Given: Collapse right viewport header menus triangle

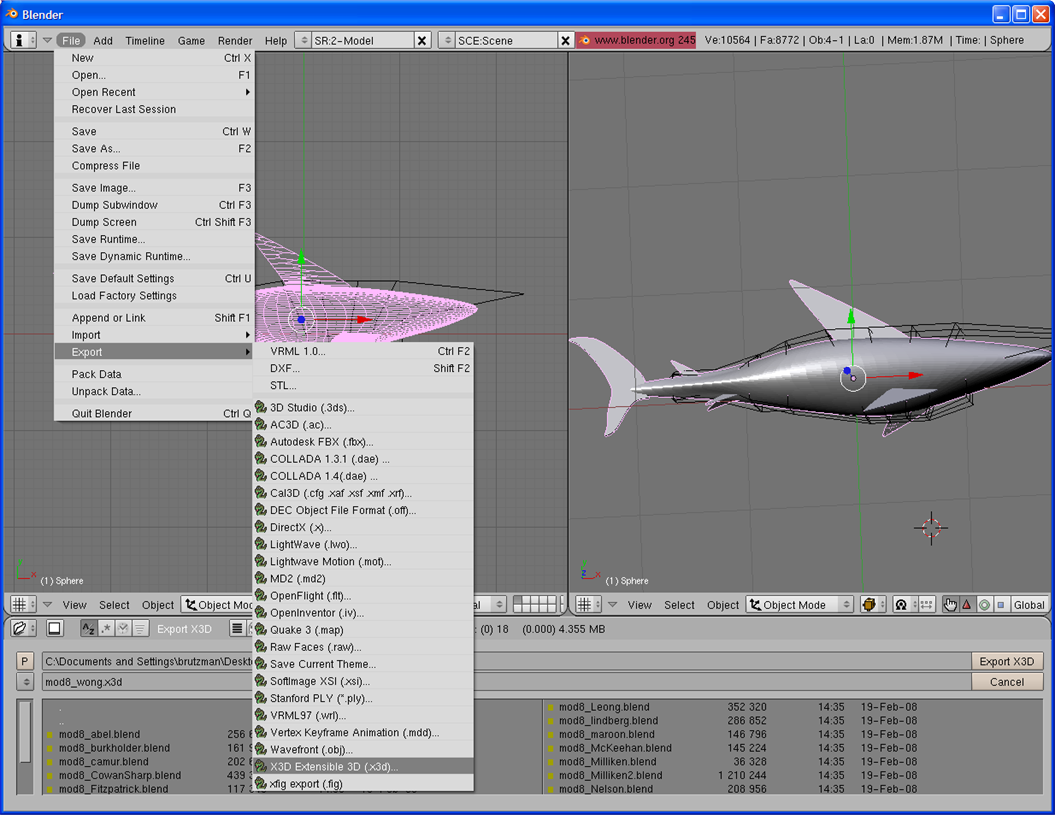Looking at the screenshot, I should pos(612,605).
